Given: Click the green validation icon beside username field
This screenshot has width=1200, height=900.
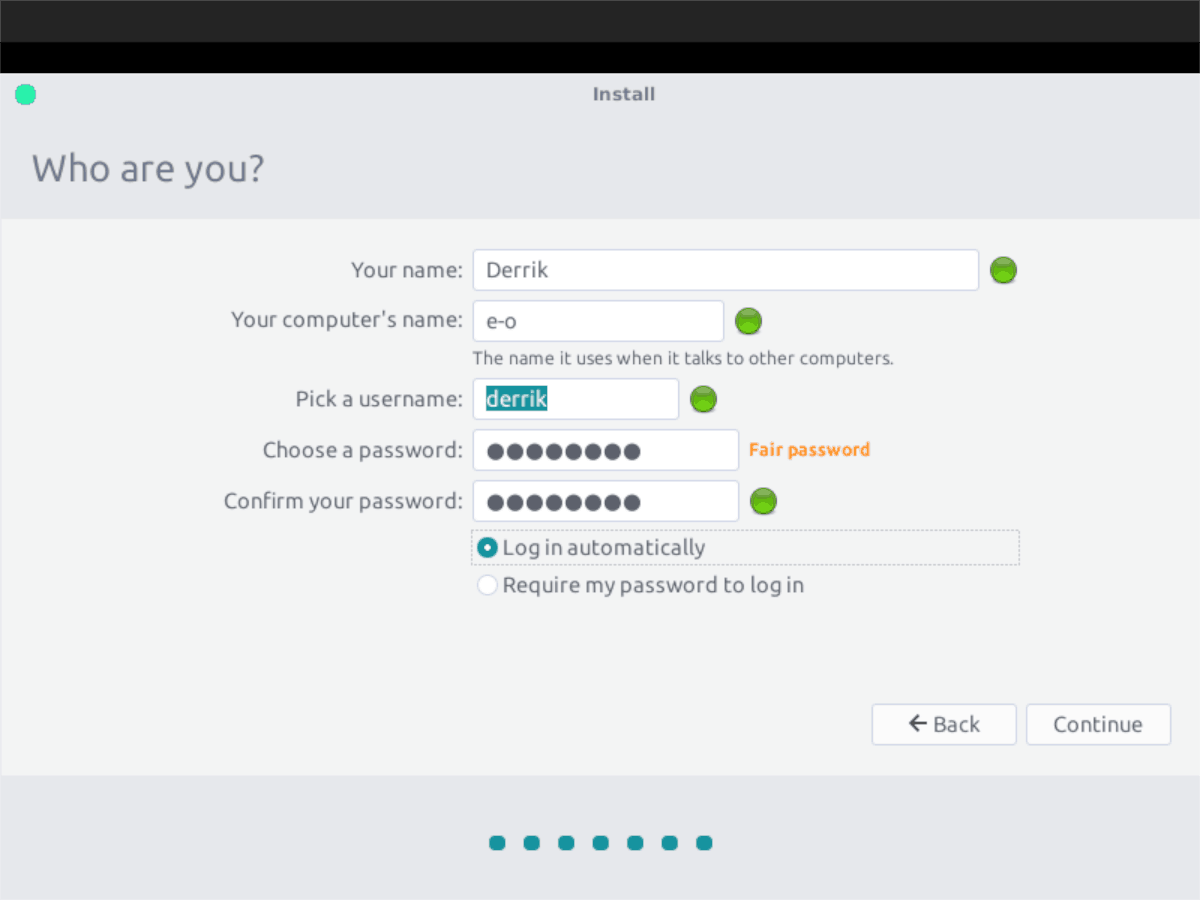Looking at the screenshot, I should (x=704, y=399).
